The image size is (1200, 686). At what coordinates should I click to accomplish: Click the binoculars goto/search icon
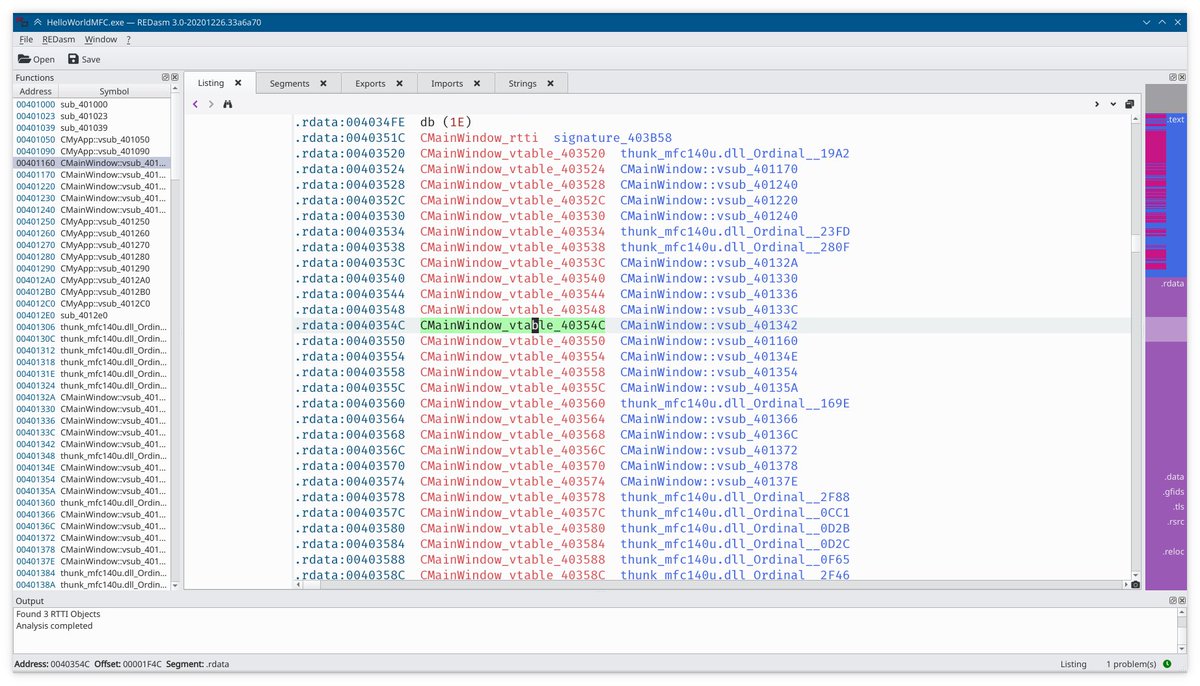pyautogui.click(x=228, y=104)
